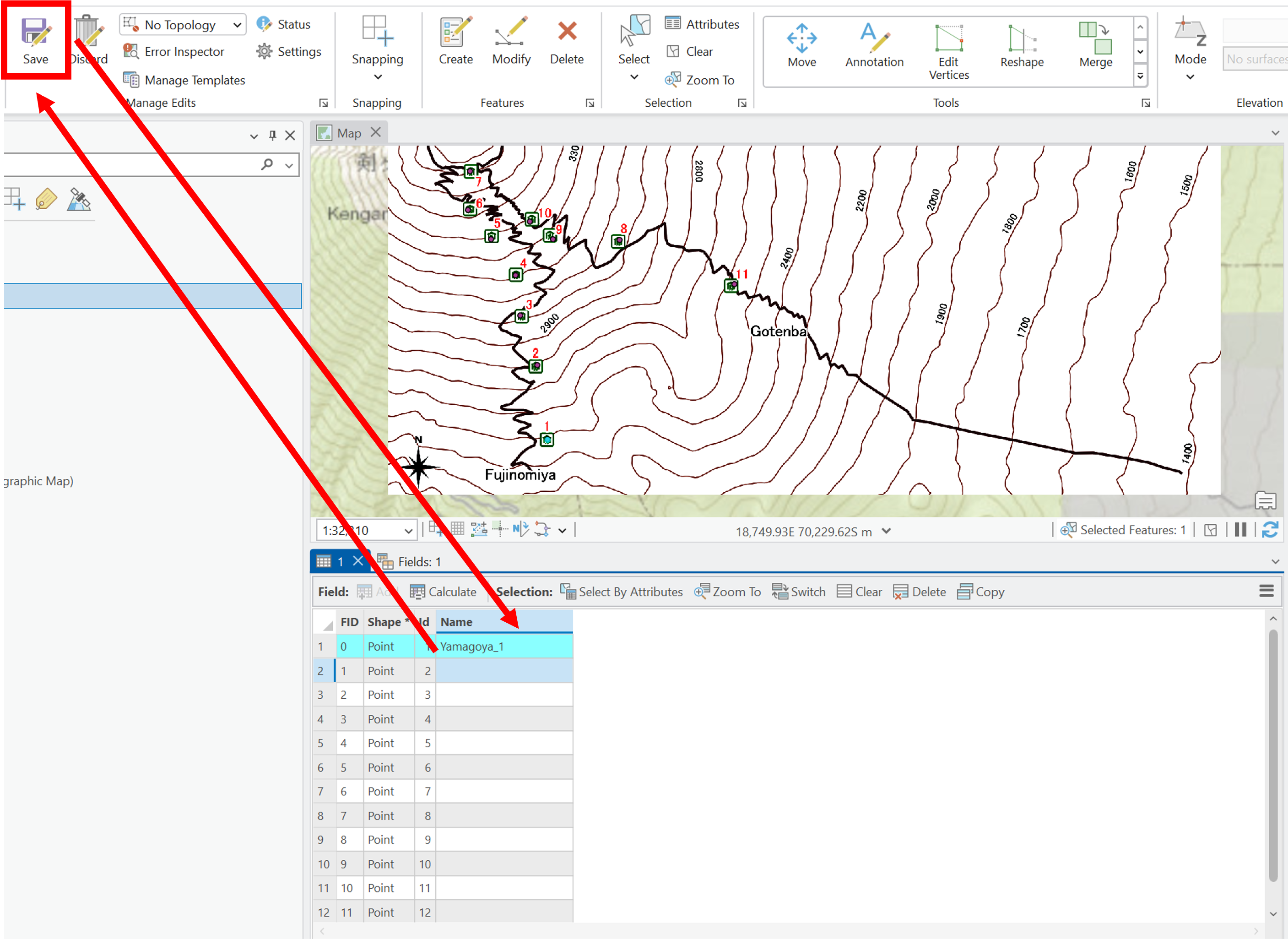Toggle inference constraints in status bar
The image size is (1288, 940).
(x=500, y=529)
